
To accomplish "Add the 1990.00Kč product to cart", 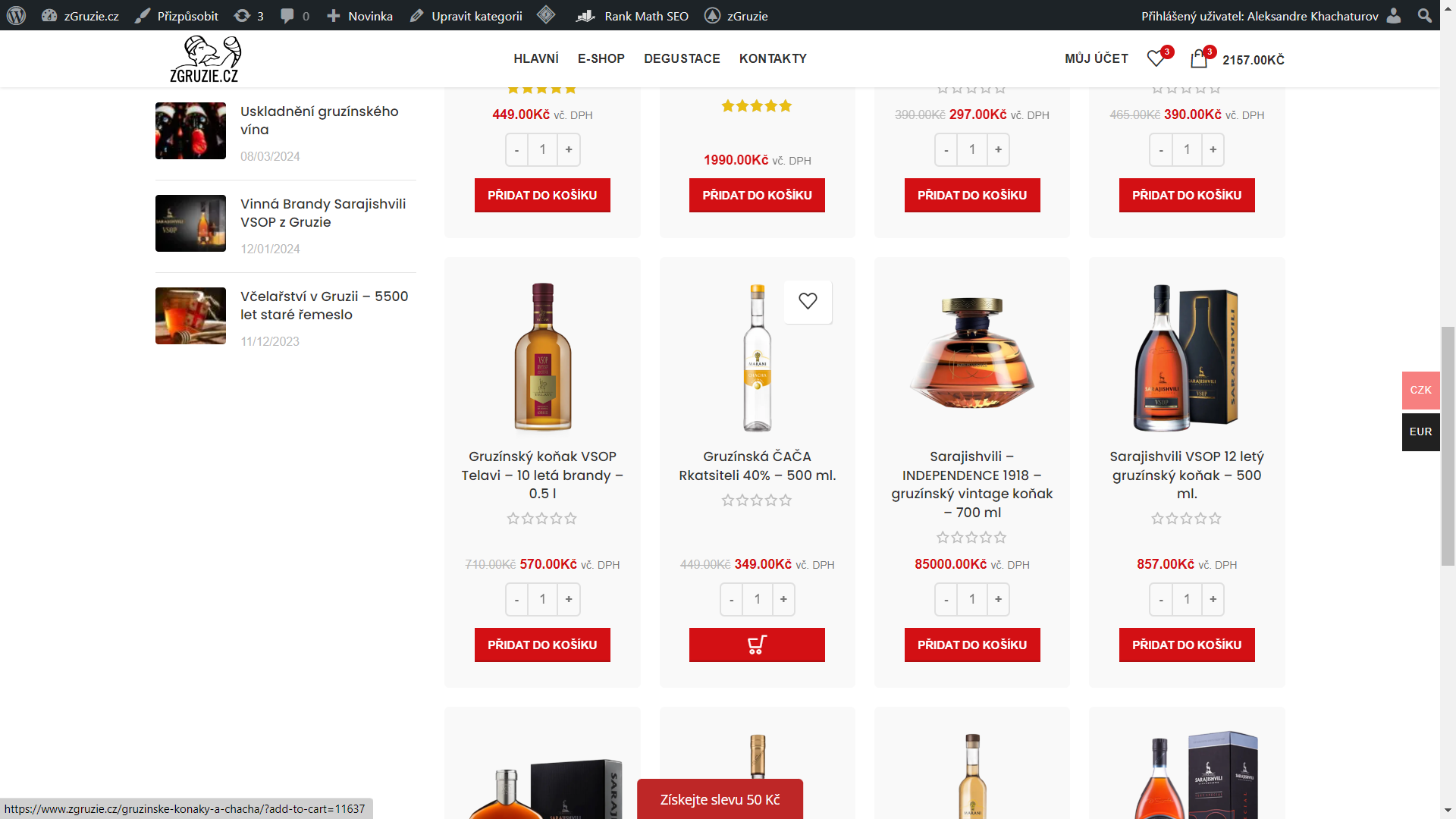I will coord(757,195).
